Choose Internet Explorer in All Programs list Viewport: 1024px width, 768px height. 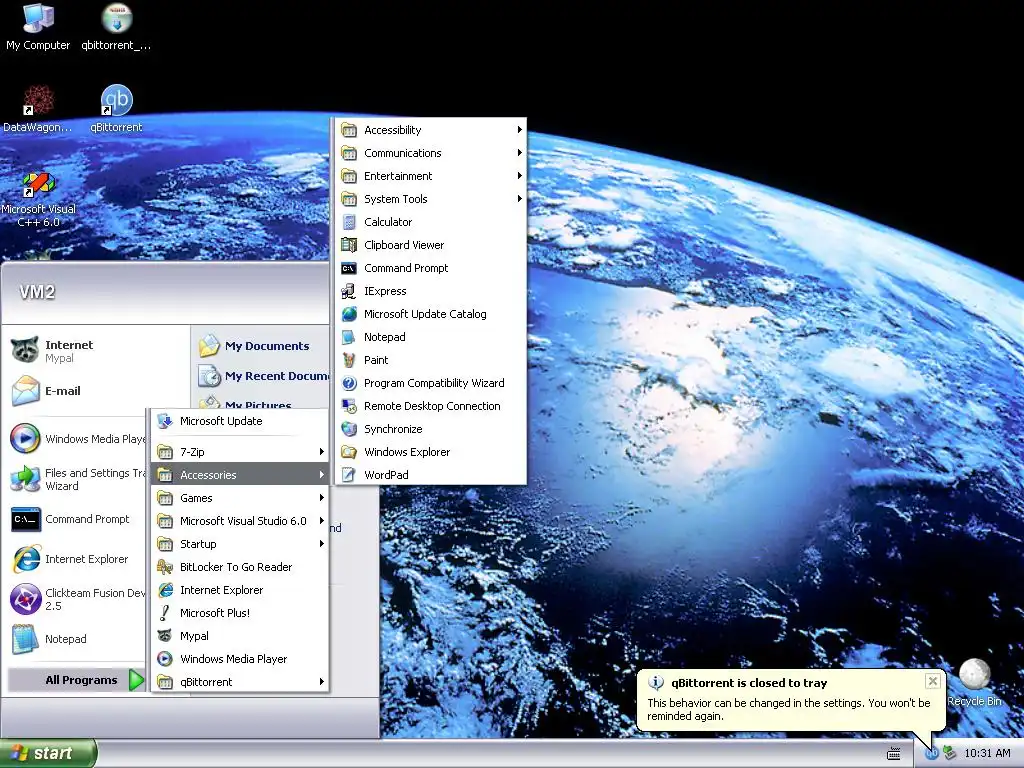240,590
